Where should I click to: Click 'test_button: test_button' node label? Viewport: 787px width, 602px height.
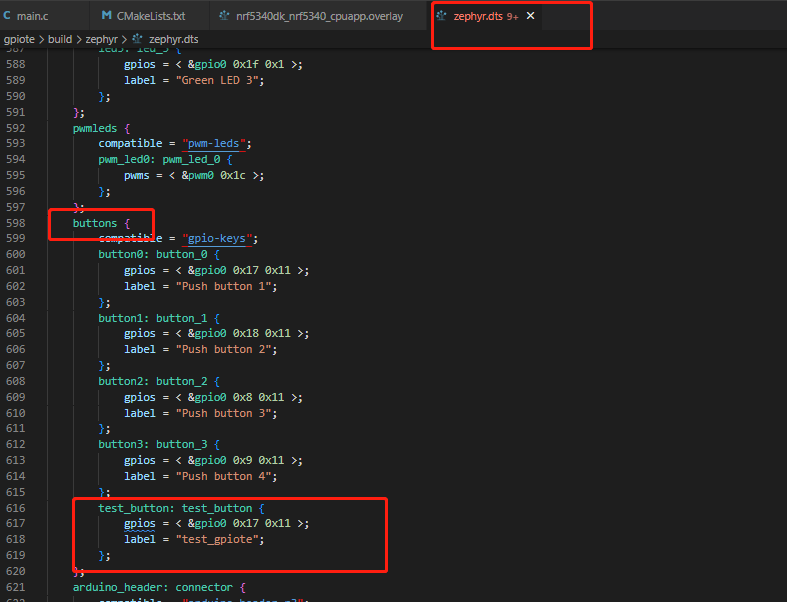click(175, 508)
